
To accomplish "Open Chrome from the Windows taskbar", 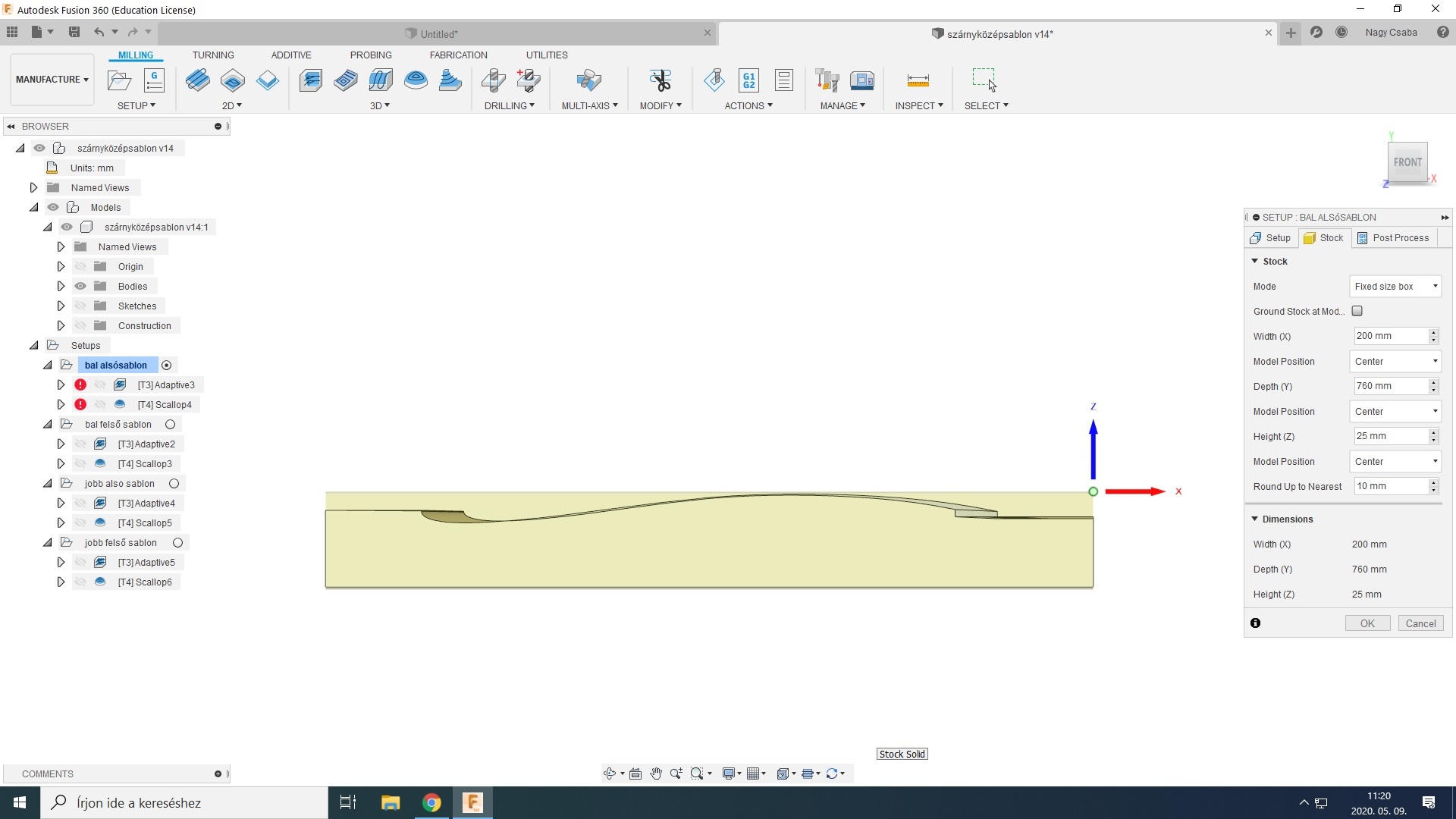I will (x=431, y=802).
